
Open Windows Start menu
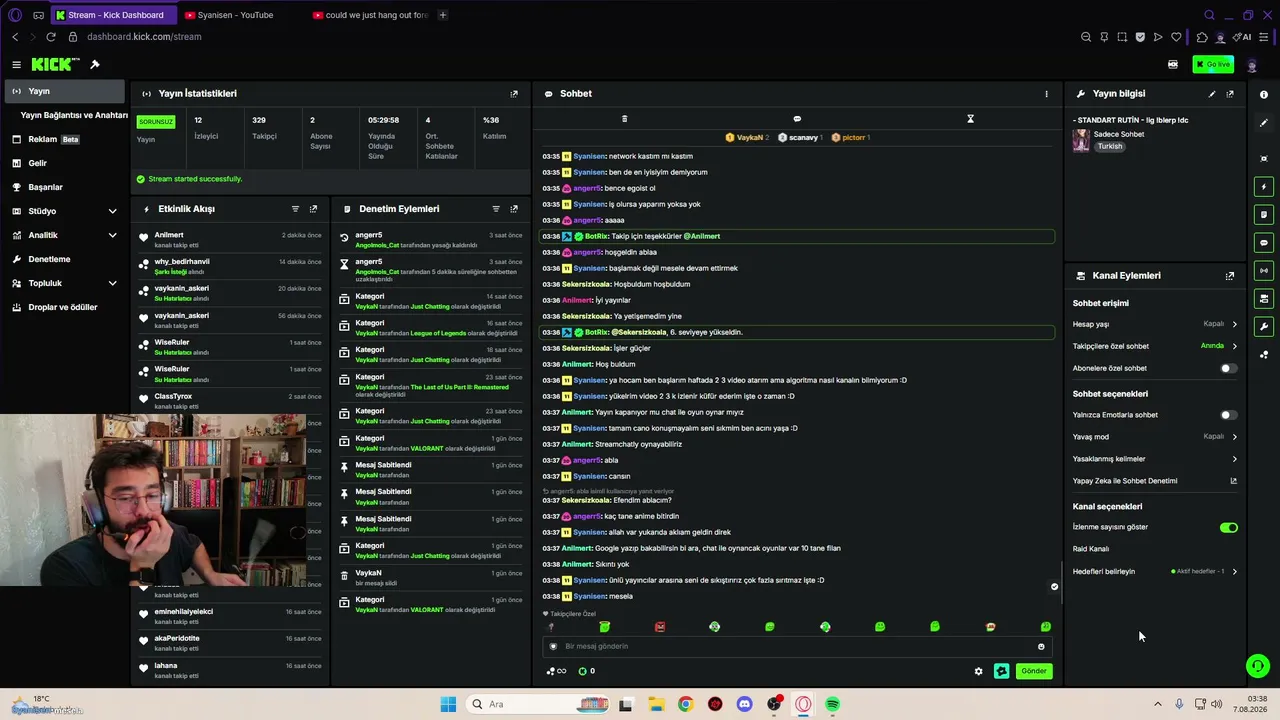coord(448,704)
